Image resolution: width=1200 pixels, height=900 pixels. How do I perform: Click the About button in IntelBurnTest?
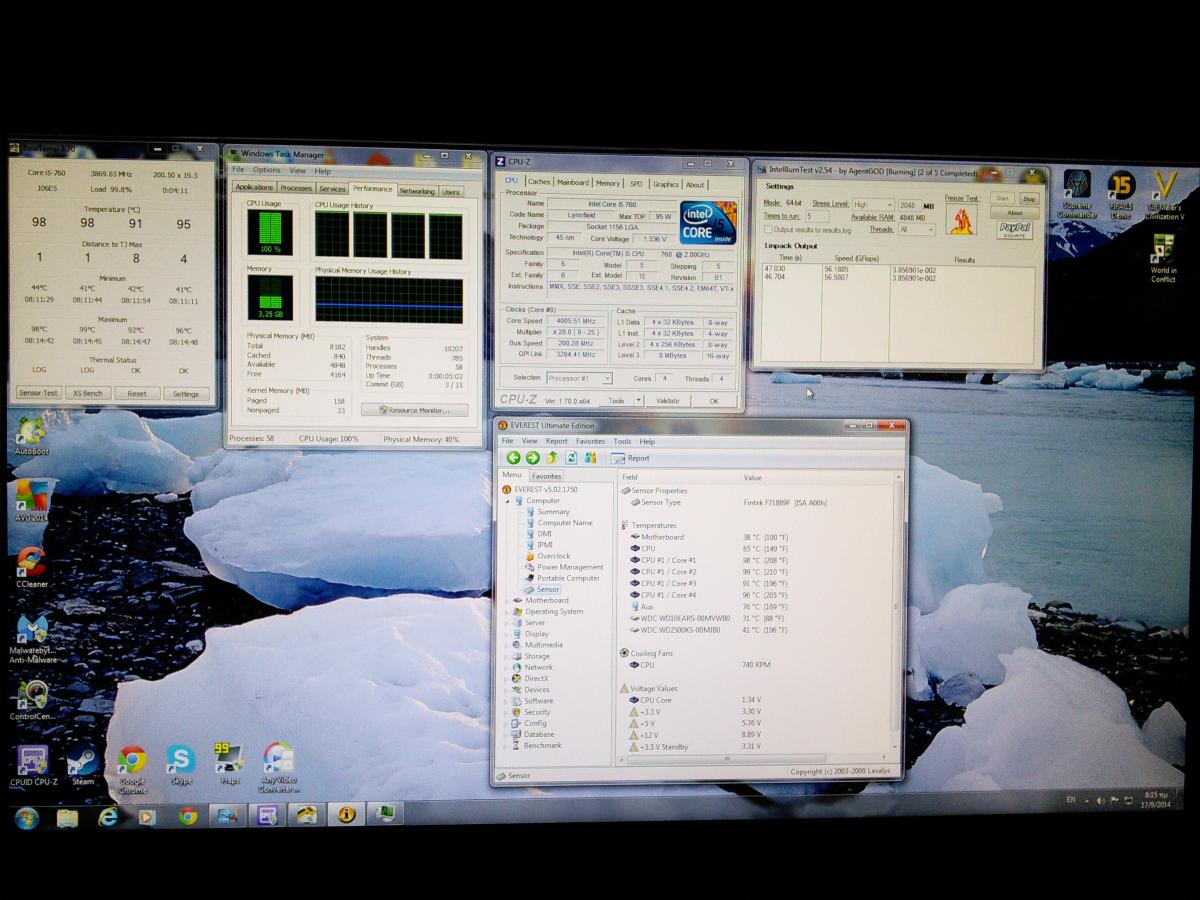pos(1015,213)
